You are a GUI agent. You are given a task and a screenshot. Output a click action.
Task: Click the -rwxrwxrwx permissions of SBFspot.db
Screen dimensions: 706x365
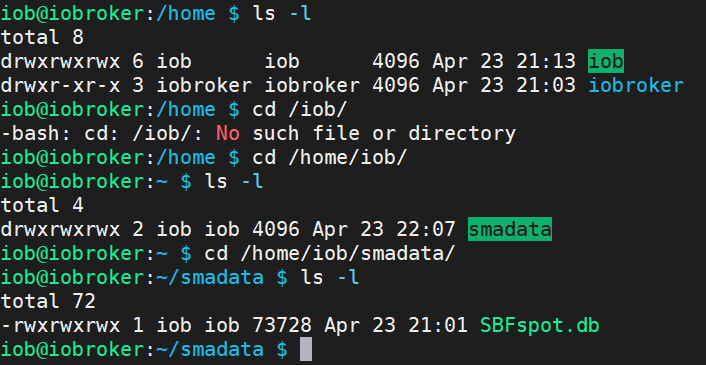click(x=60, y=325)
